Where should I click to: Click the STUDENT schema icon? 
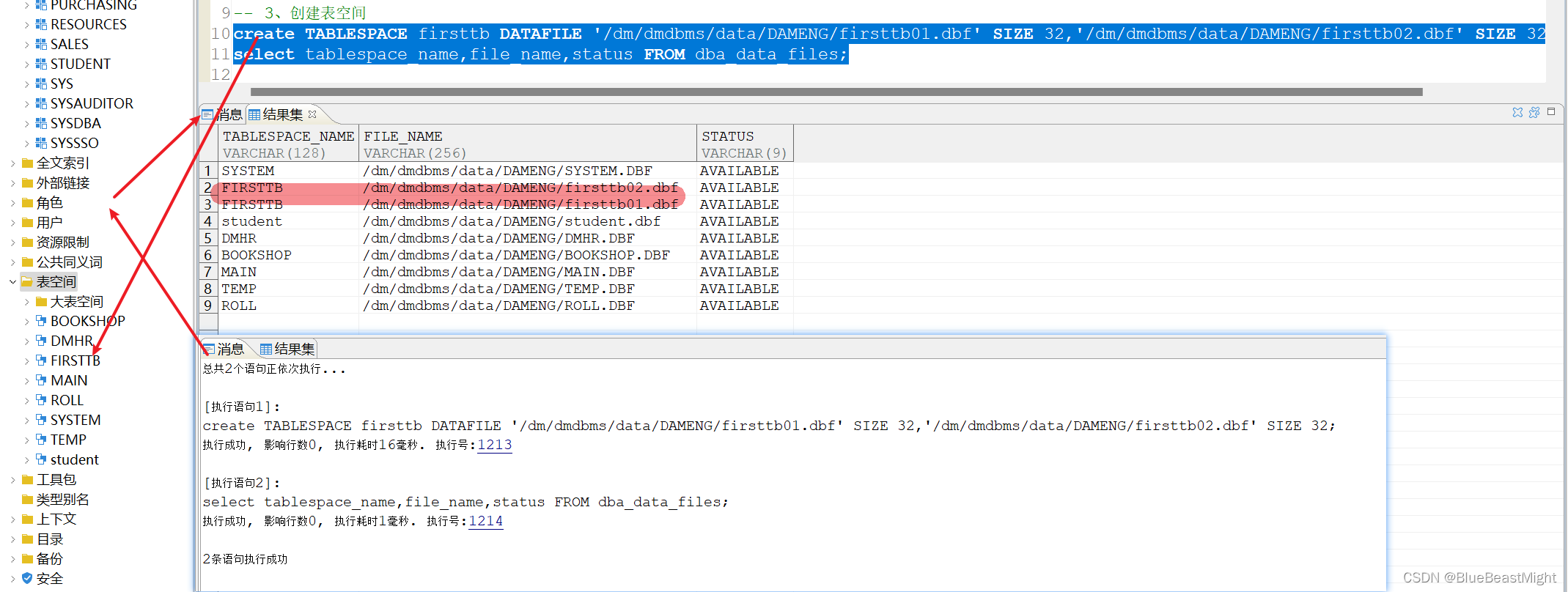(41, 64)
